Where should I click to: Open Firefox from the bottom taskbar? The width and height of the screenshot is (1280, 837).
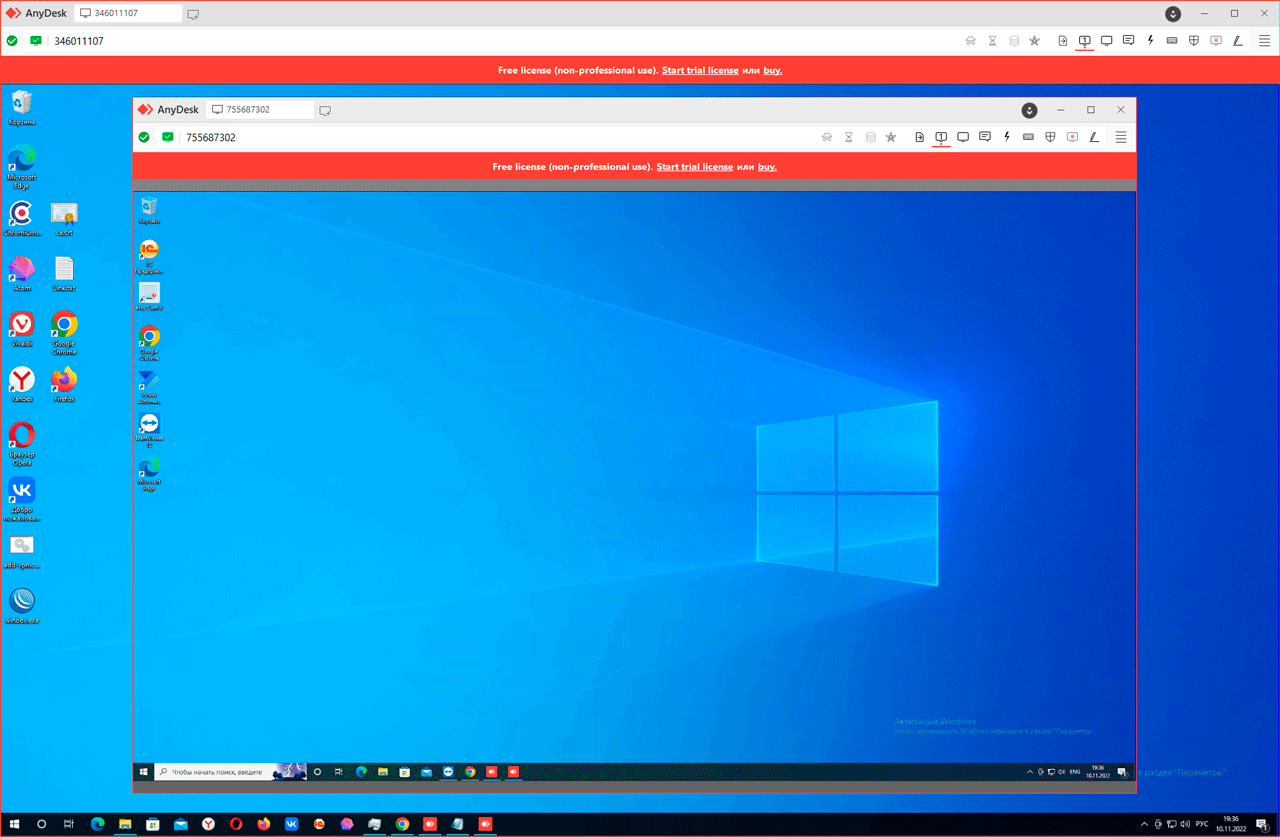pyautogui.click(x=264, y=824)
